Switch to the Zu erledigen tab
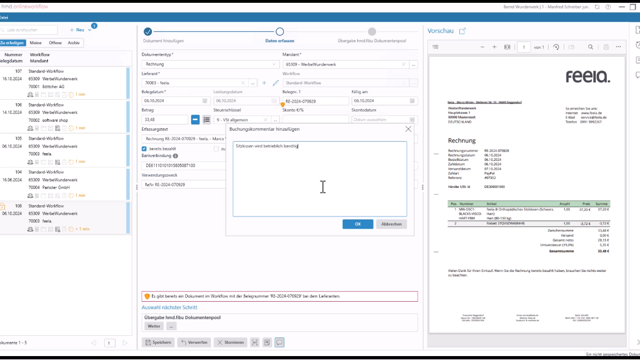This screenshot has width=640, height=360. (x=13, y=43)
